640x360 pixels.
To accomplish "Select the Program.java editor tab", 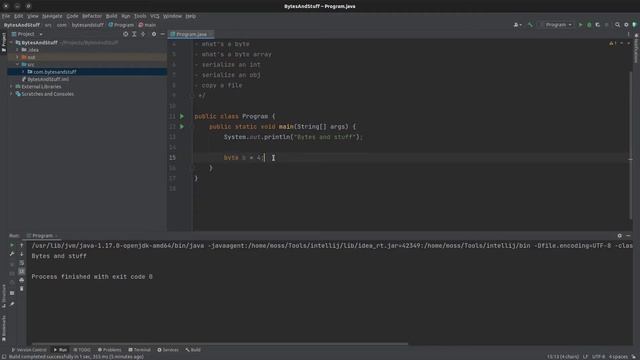I will pyautogui.click(x=191, y=34).
